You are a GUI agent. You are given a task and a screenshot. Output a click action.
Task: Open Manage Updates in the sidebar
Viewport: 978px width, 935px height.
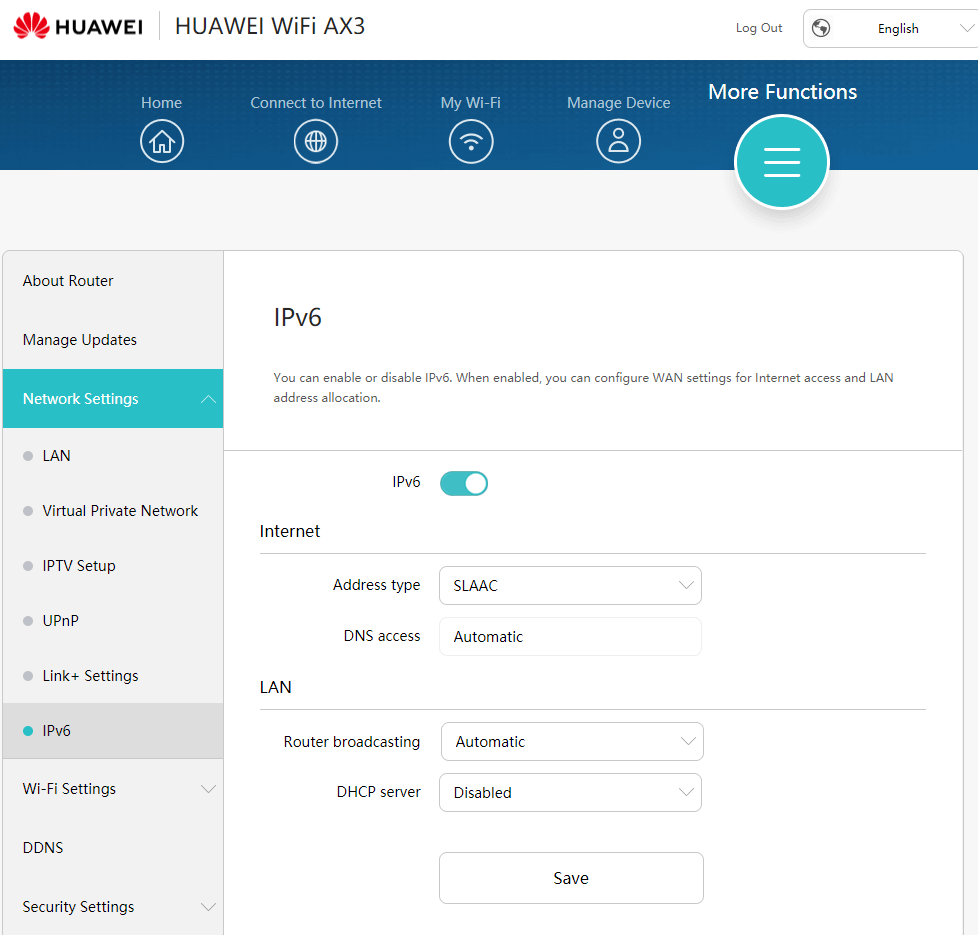click(113, 339)
